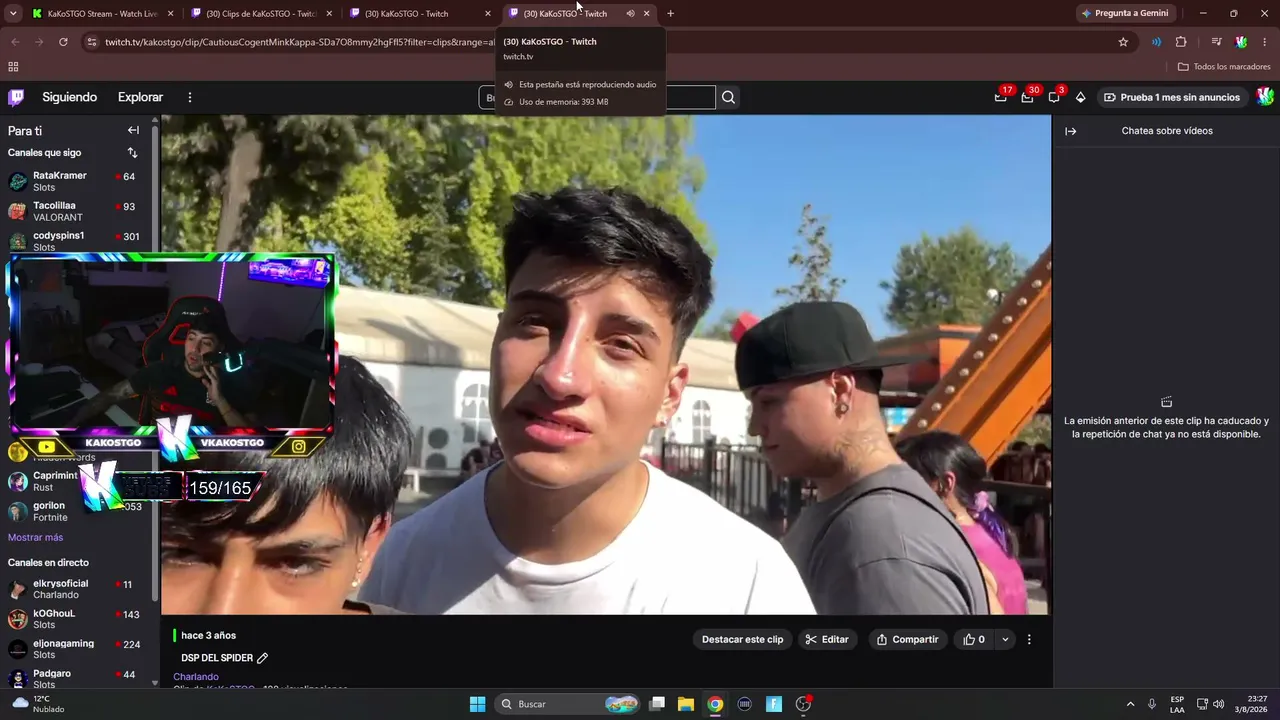Open Padgaro live channel

coord(76,679)
